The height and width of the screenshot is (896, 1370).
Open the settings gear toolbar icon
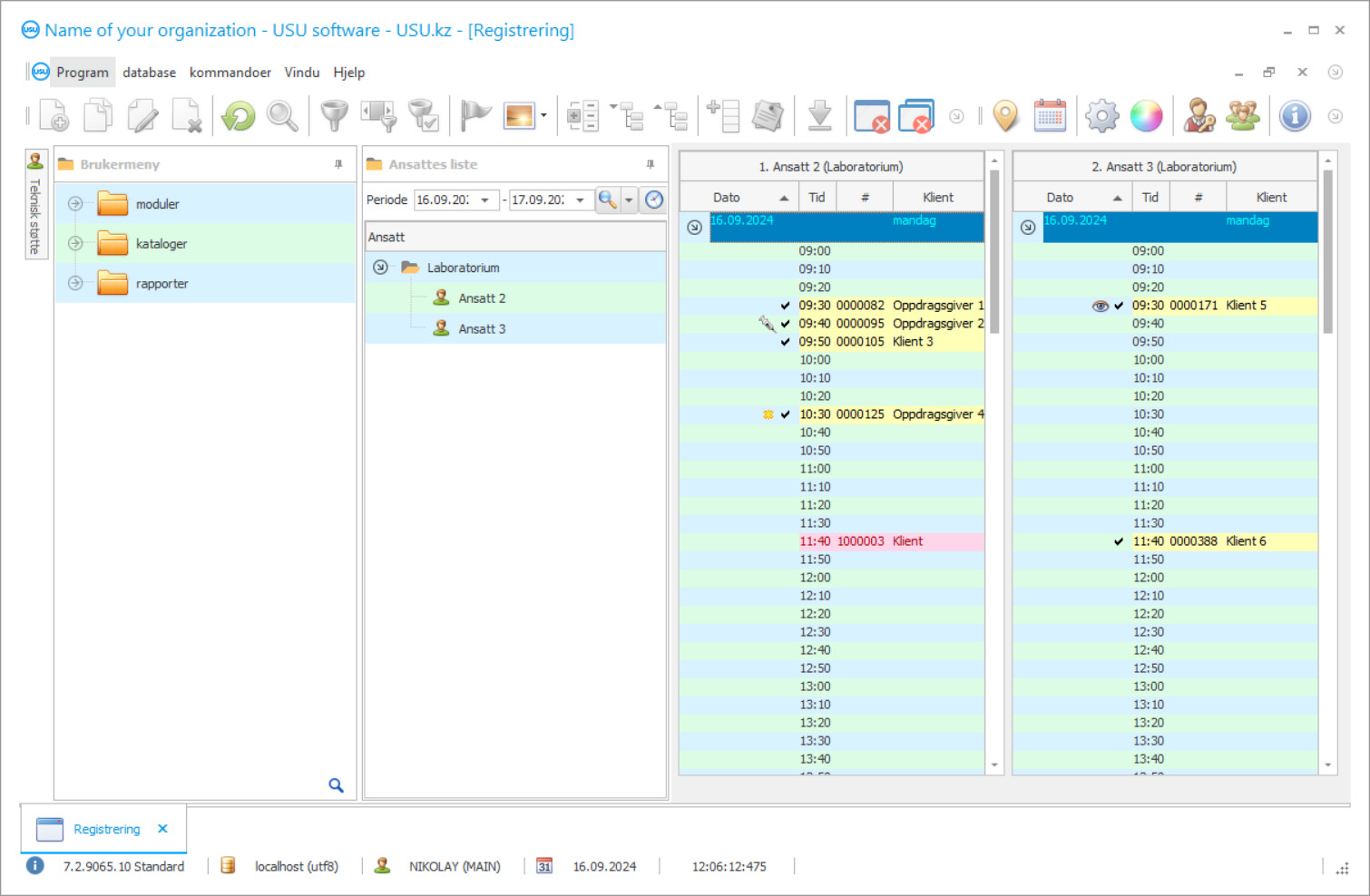click(x=1101, y=116)
